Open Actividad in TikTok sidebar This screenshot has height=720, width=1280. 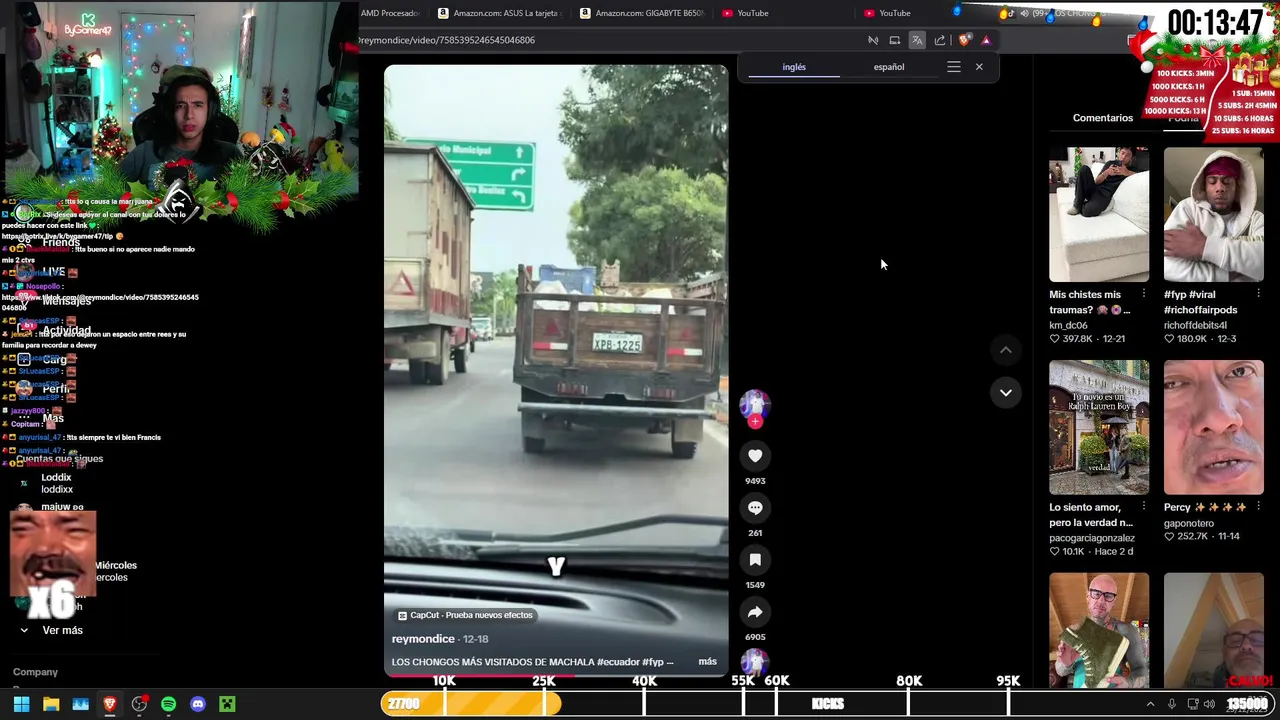(66, 330)
